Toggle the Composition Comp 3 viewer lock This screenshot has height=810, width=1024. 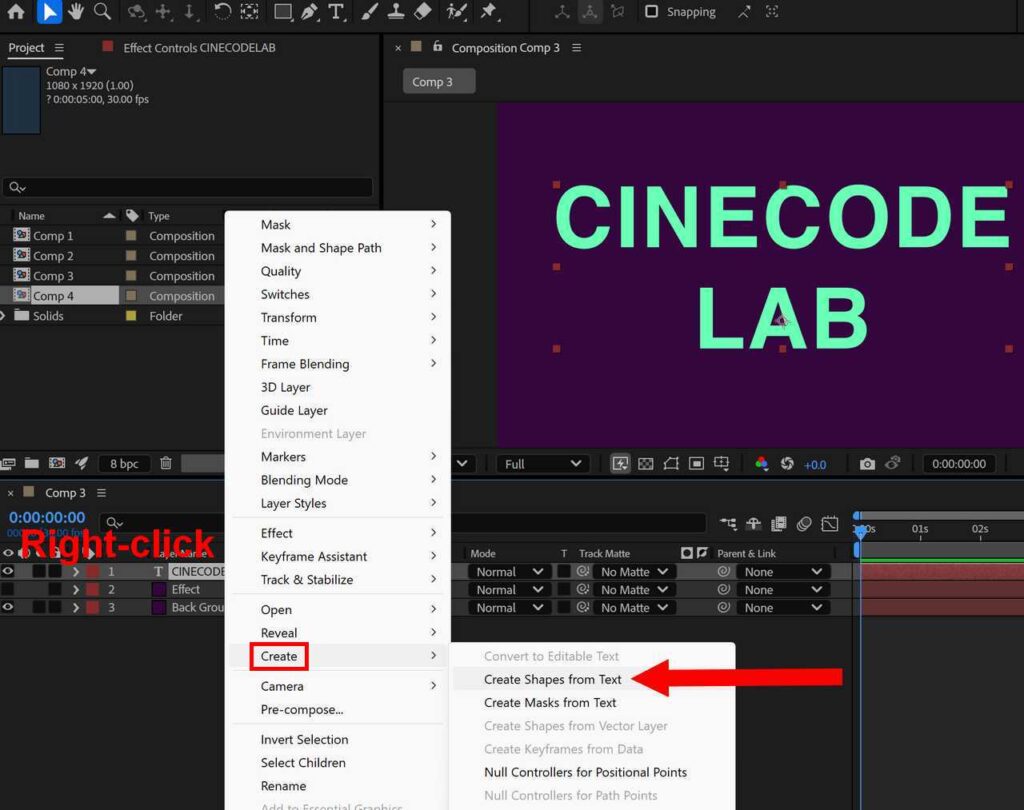438,46
